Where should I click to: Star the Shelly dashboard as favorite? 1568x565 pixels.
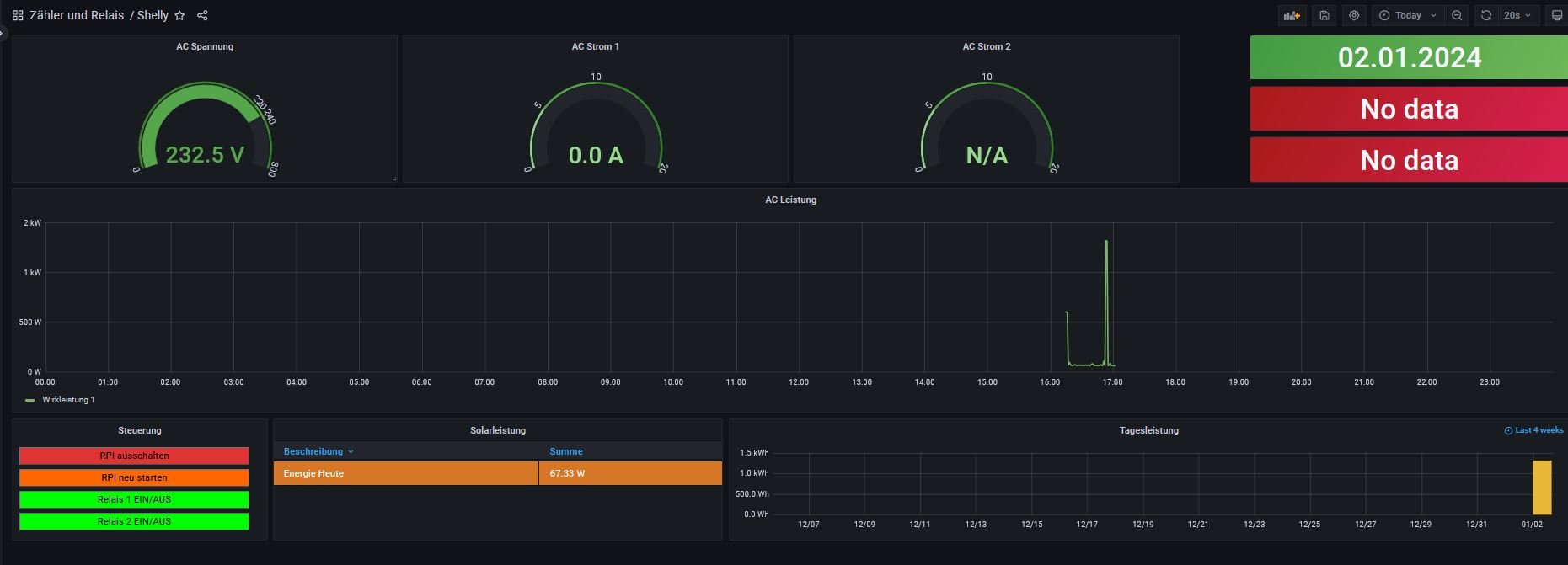coord(179,15)
